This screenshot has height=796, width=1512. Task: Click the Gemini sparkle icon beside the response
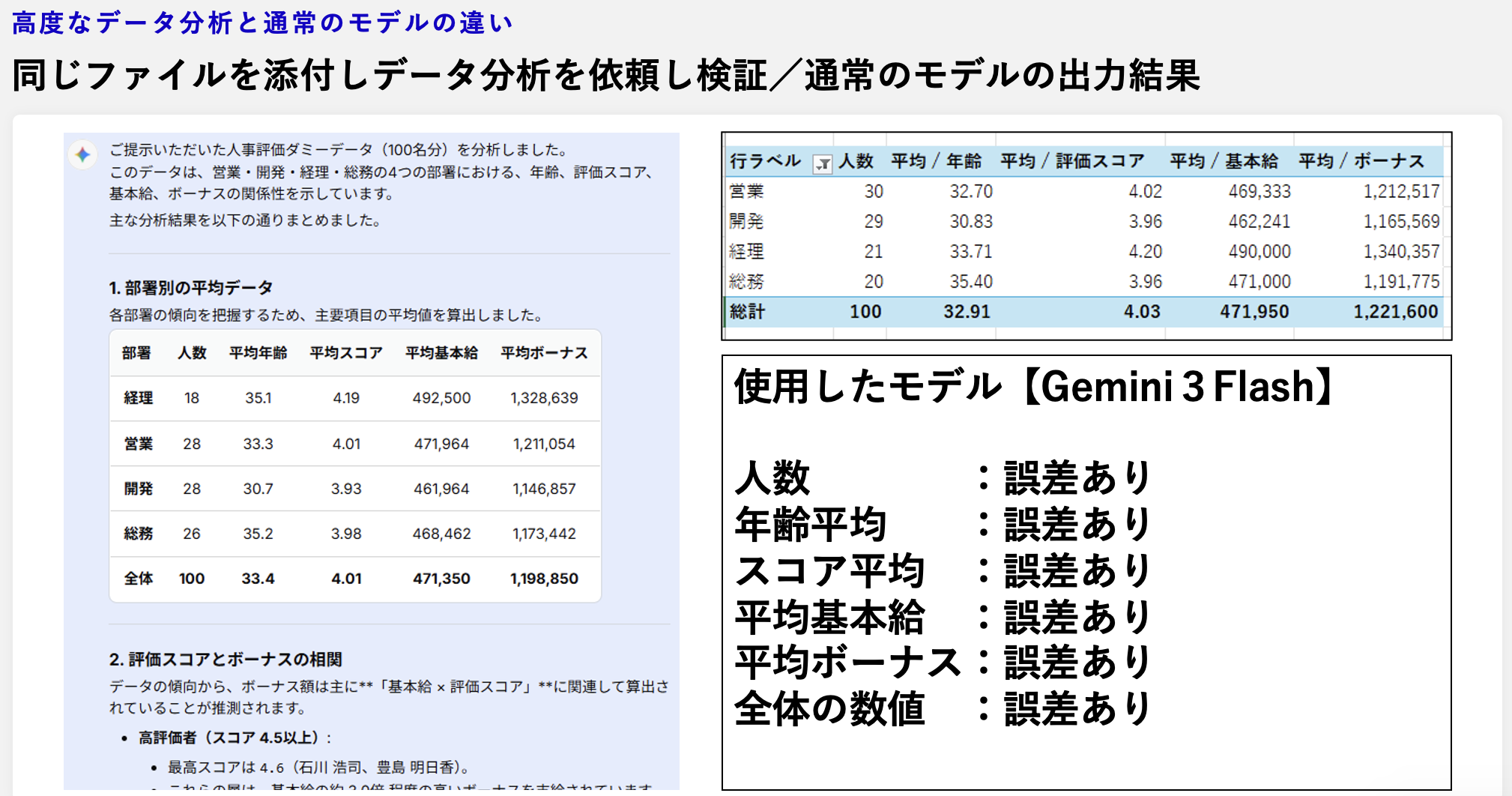click(82, 155)
